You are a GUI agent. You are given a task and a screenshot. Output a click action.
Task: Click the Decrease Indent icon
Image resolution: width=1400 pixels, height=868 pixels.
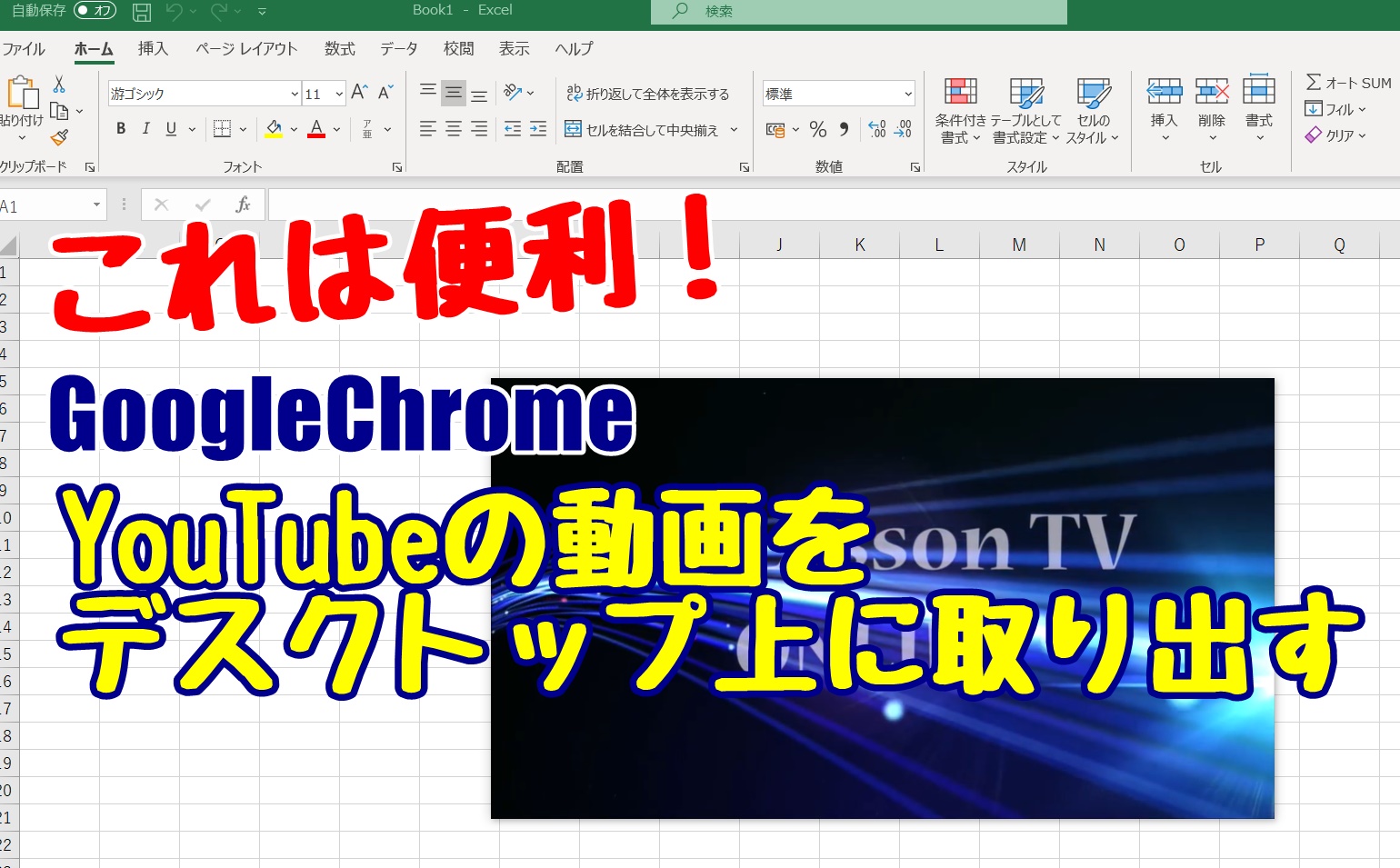(x=513, y=129)
